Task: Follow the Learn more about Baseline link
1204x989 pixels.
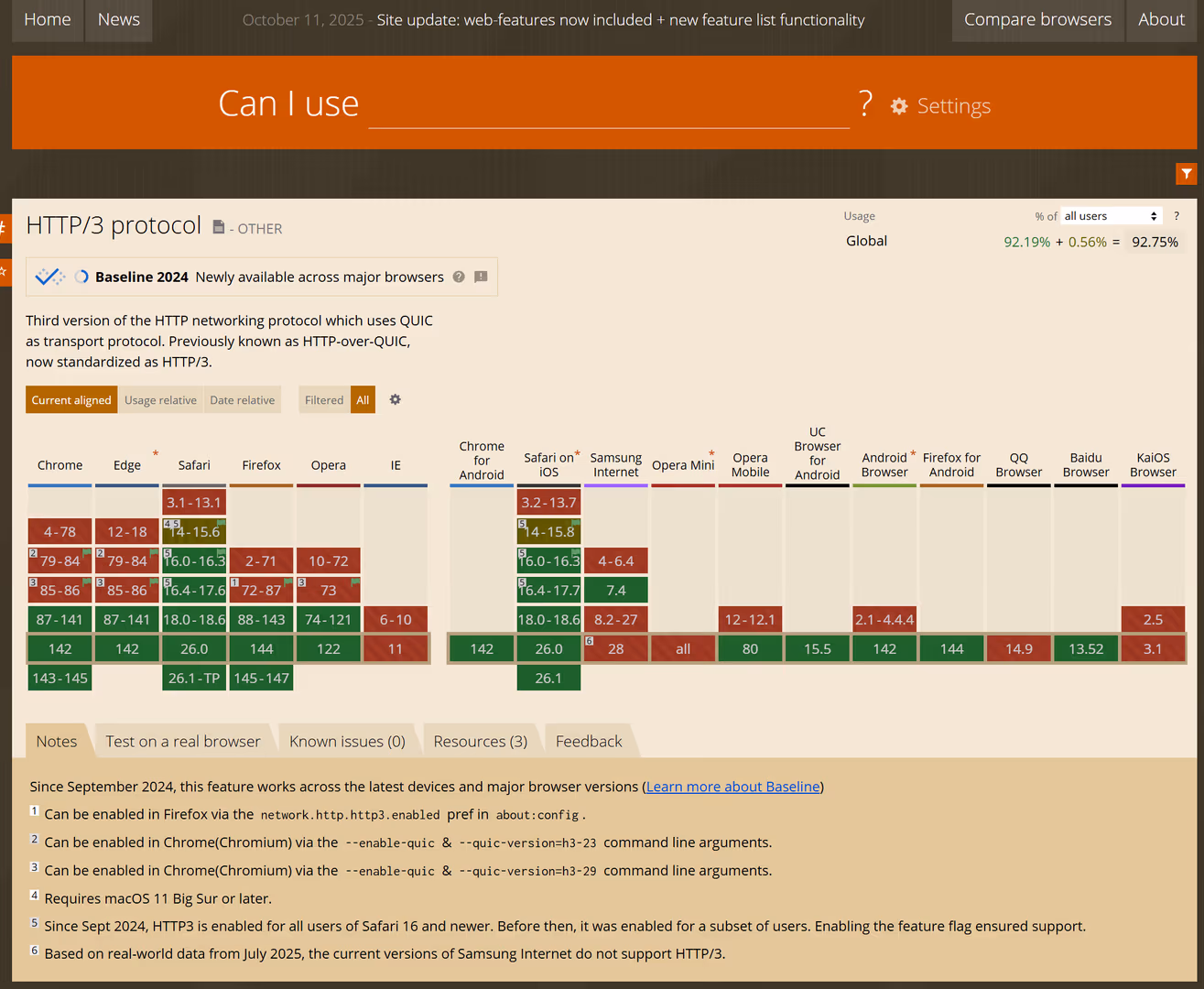Action: click(732, 787)
